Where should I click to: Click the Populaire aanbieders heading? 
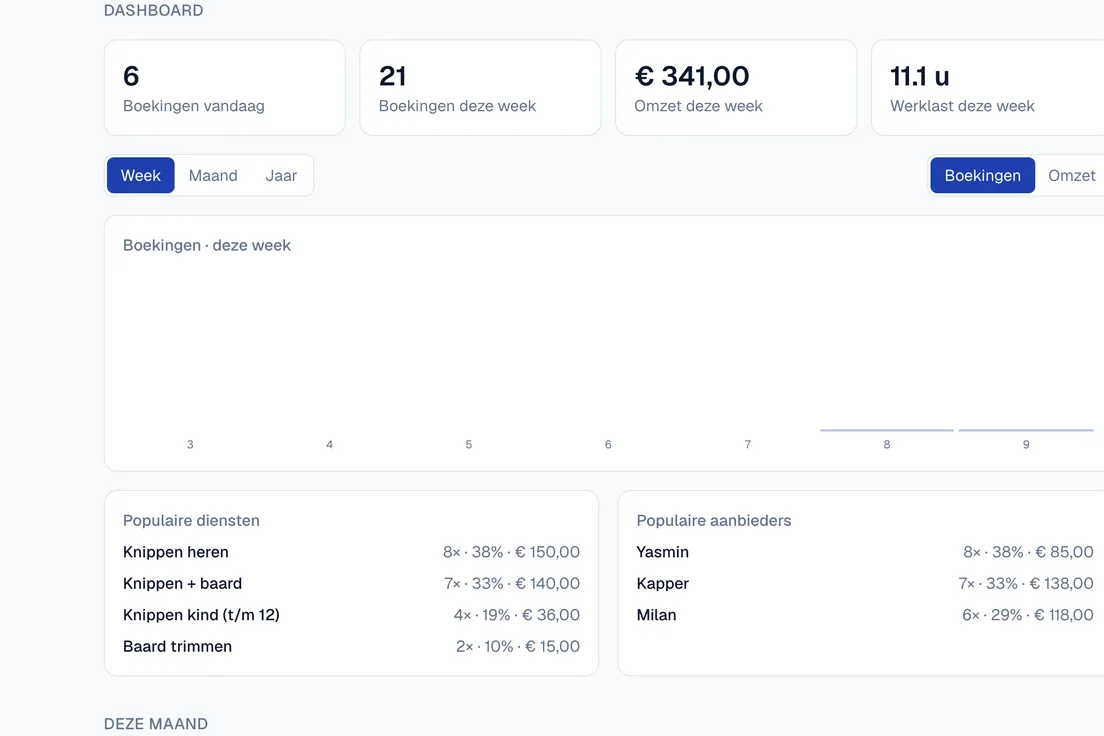click(x=714, y=520)
